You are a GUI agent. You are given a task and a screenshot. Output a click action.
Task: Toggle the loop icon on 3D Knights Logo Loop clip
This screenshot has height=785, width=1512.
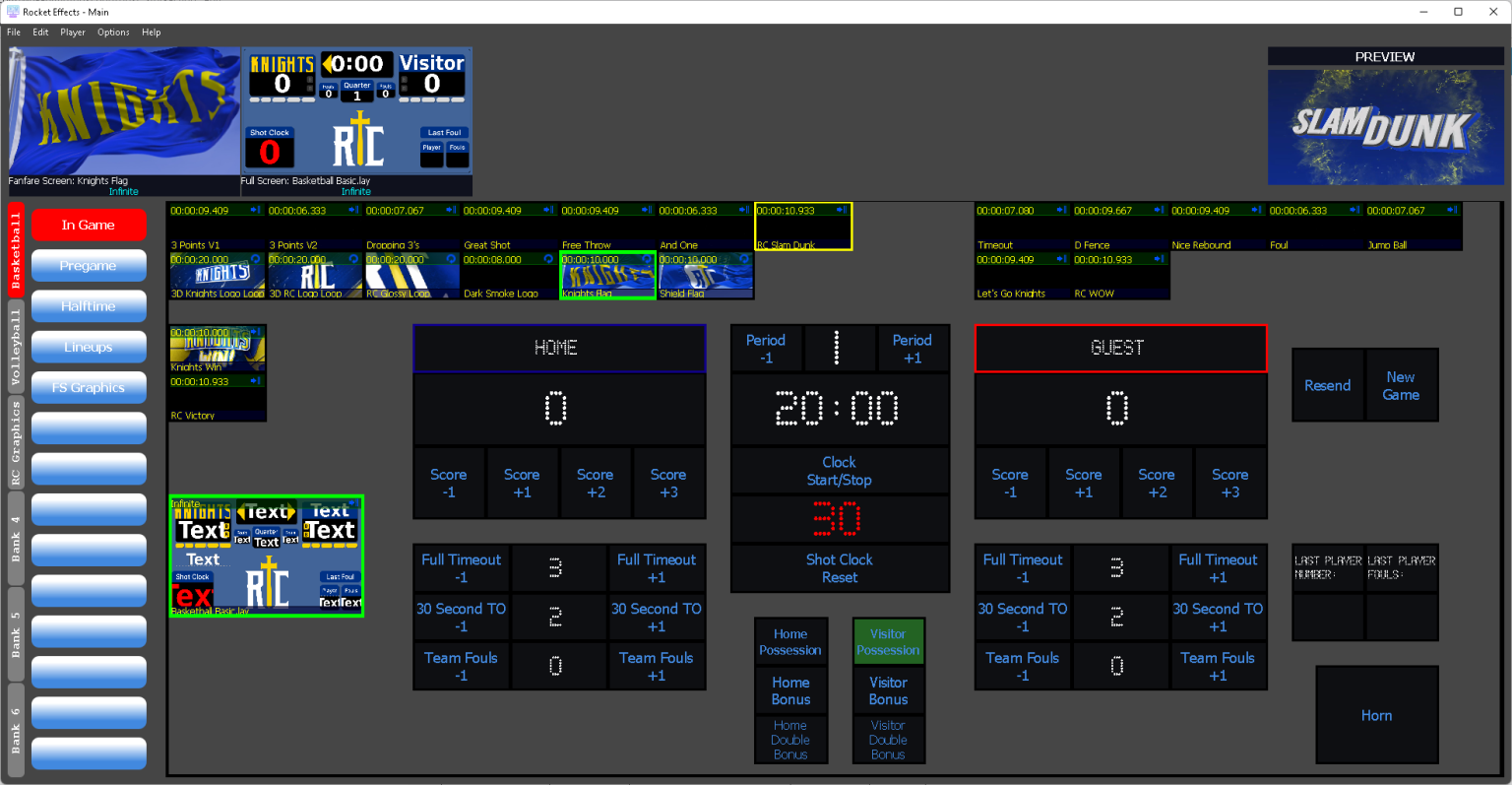pos(253,259)
